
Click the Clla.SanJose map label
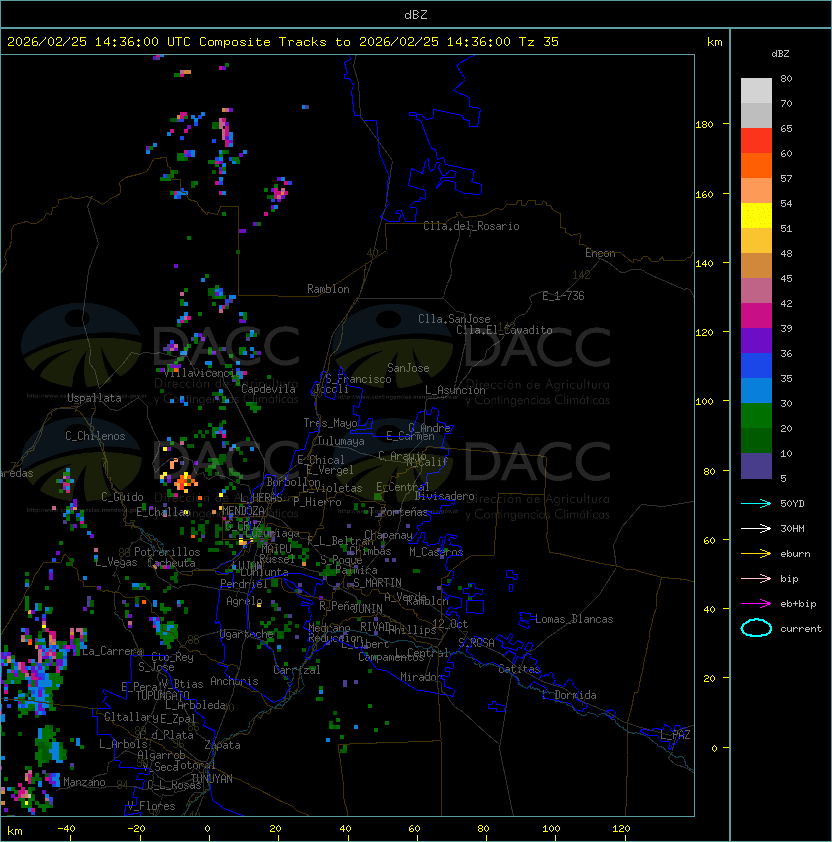(454, 319)
